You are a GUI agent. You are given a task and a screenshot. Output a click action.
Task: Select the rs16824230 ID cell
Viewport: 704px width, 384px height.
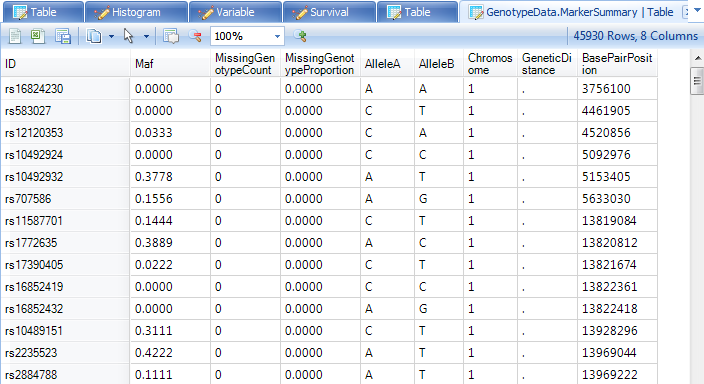(x=66, y=88)
